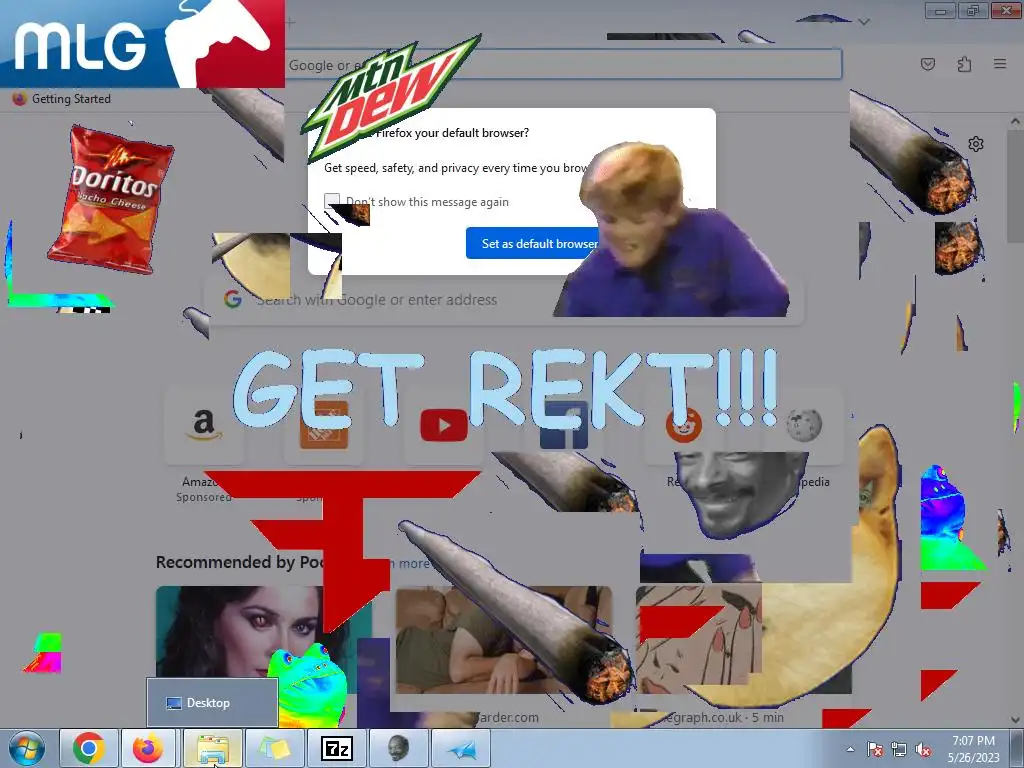The width and height of the screenshot is (1024, 768).
Task: Check 'Don't show this message again'
Action: tap(332, 201)
